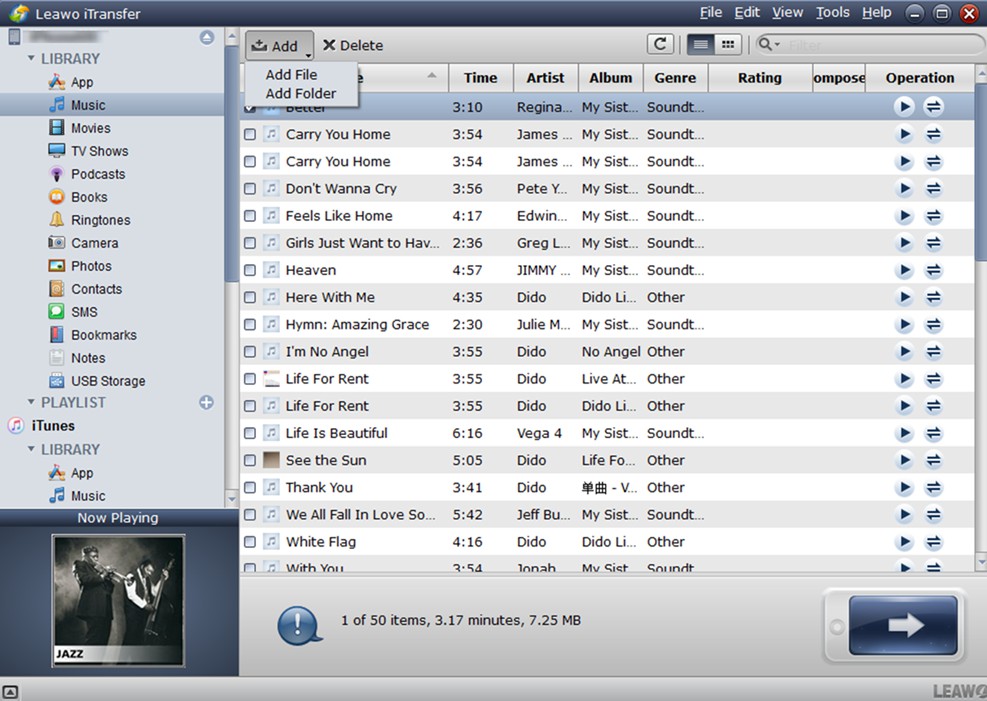Screen dimensions: 987x701
Task: Sort by the Rating column header
Action: (760, 78)
